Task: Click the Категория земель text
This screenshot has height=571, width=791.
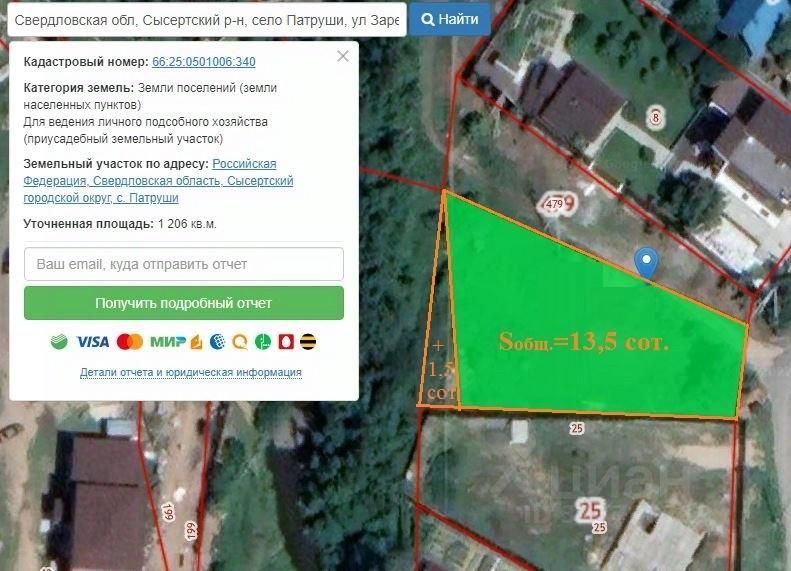Action: click(x=150, y=96)
